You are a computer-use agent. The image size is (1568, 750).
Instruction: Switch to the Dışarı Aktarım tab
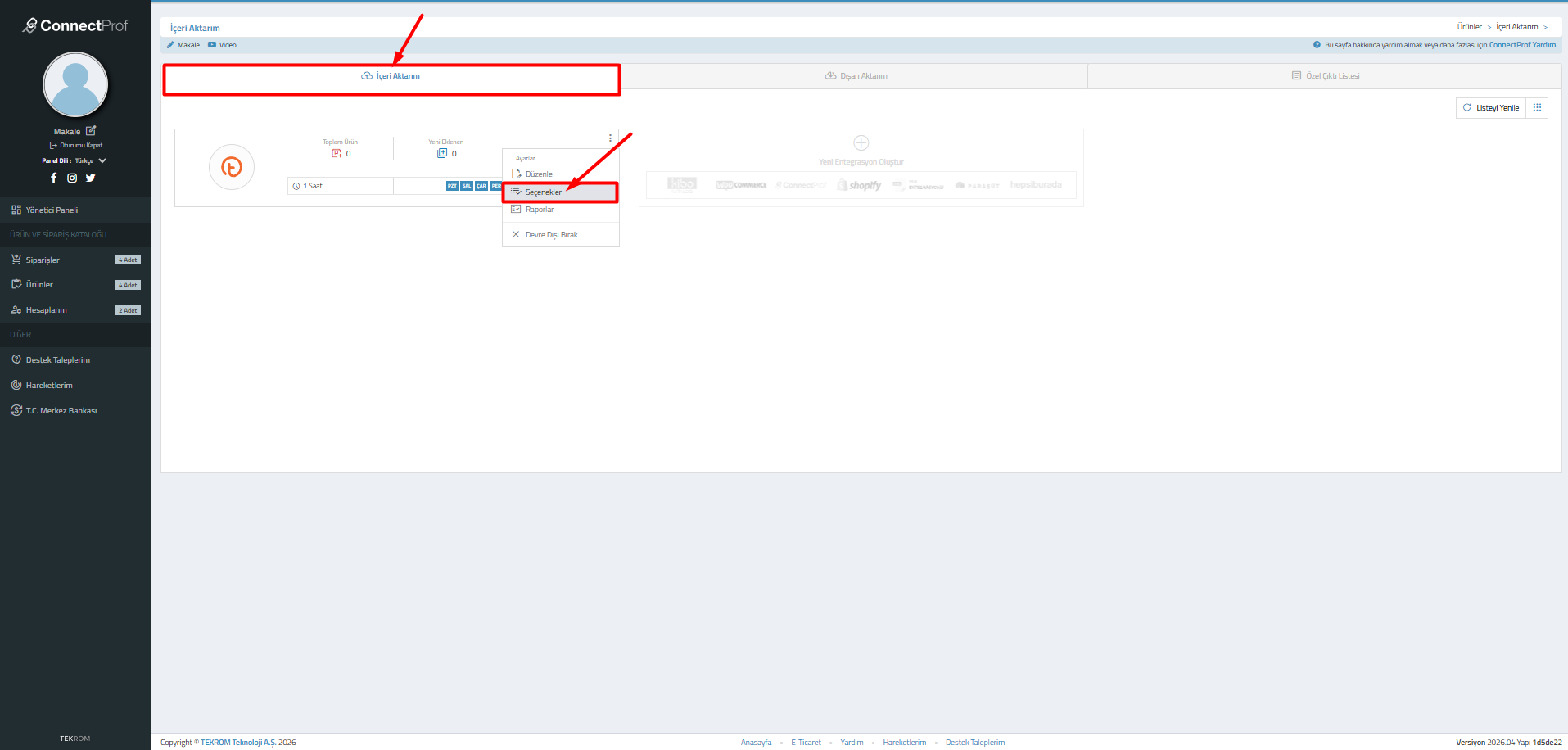click(856, 76)
